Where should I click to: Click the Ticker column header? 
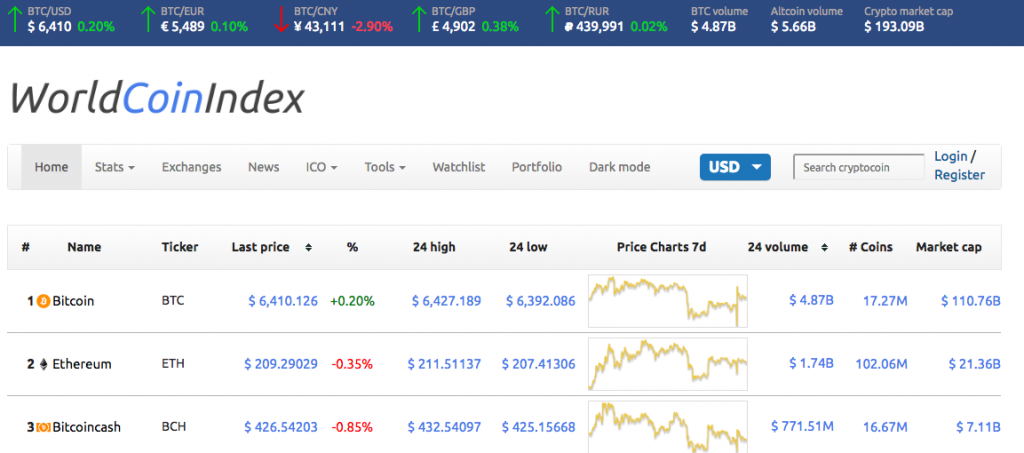(x=180, y=247)
